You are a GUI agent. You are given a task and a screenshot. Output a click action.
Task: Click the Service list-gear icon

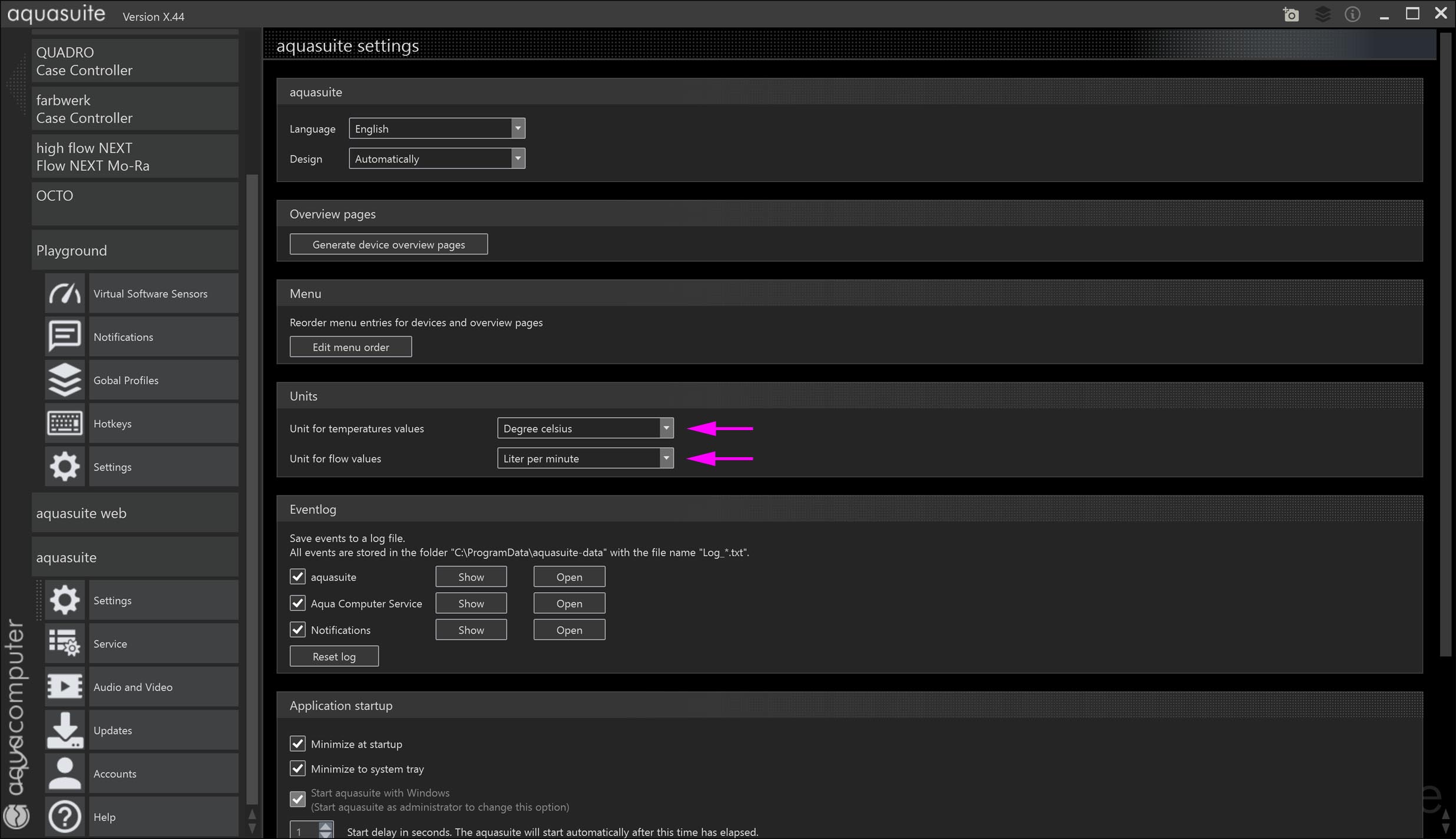click(64, 643)
